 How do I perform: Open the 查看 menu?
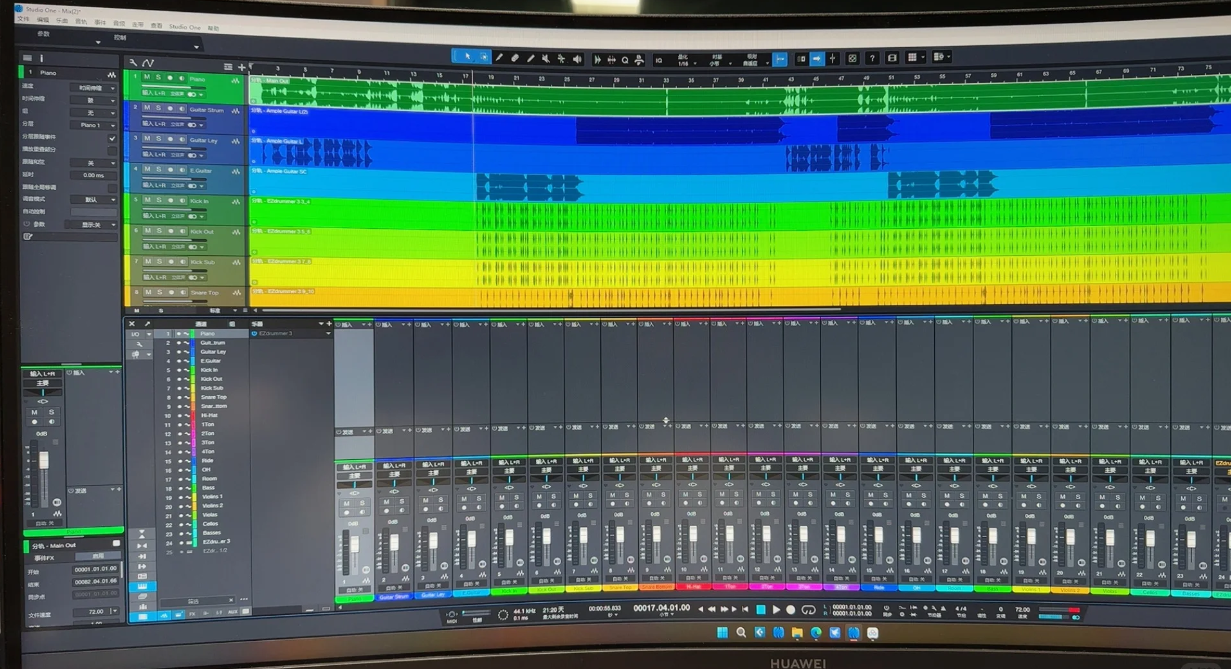[156, 24]
